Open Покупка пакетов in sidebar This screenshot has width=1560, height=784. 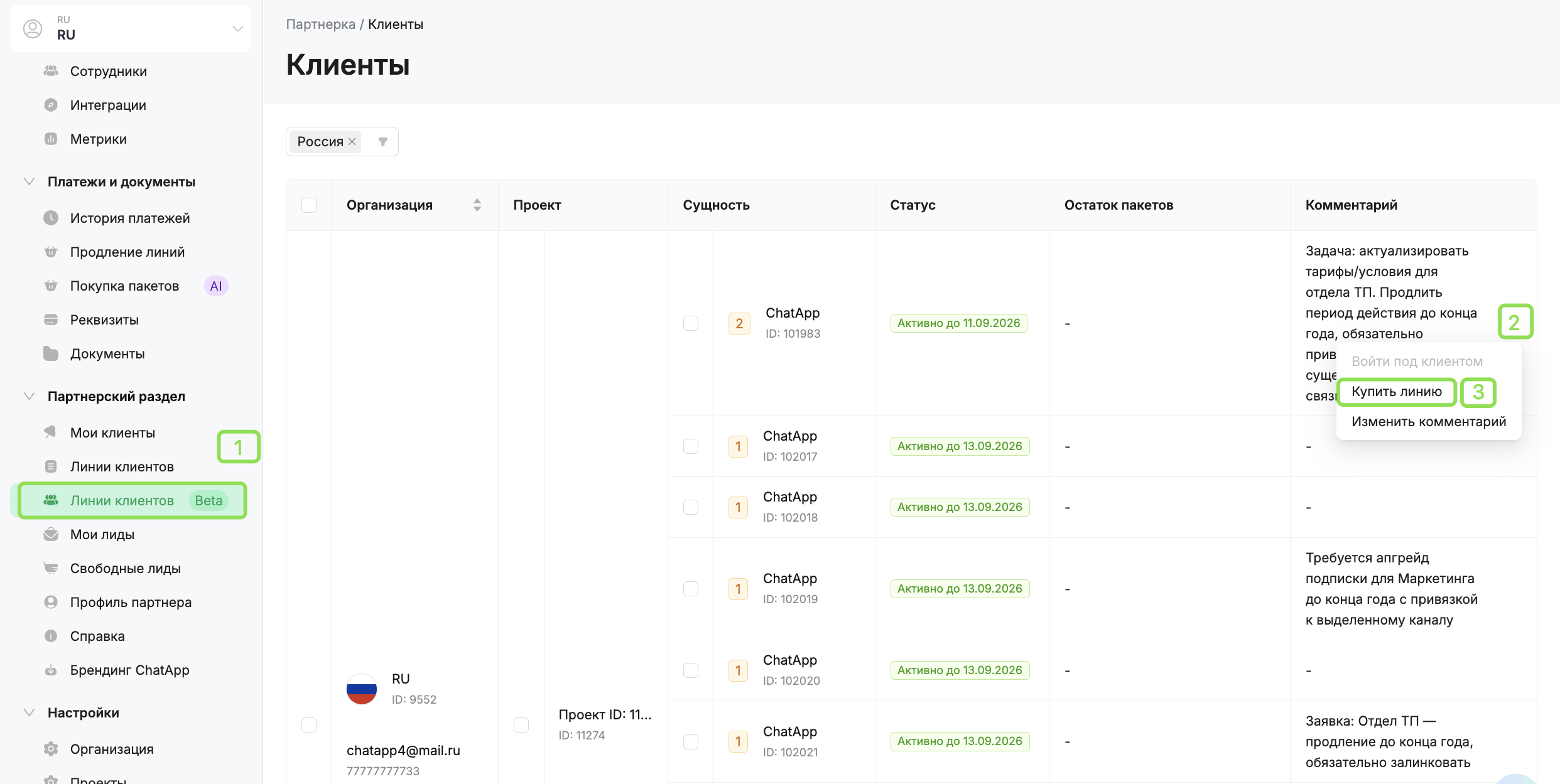[x=124, y=286]
